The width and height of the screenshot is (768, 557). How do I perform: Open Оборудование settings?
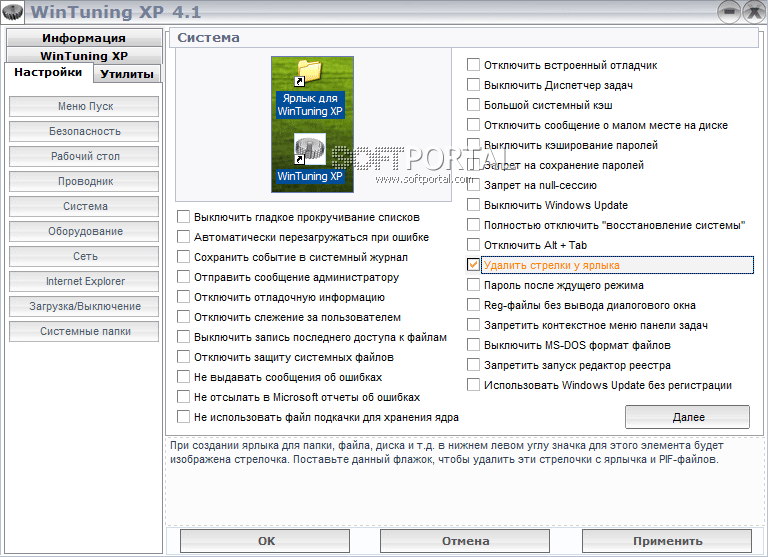(84, 231)
